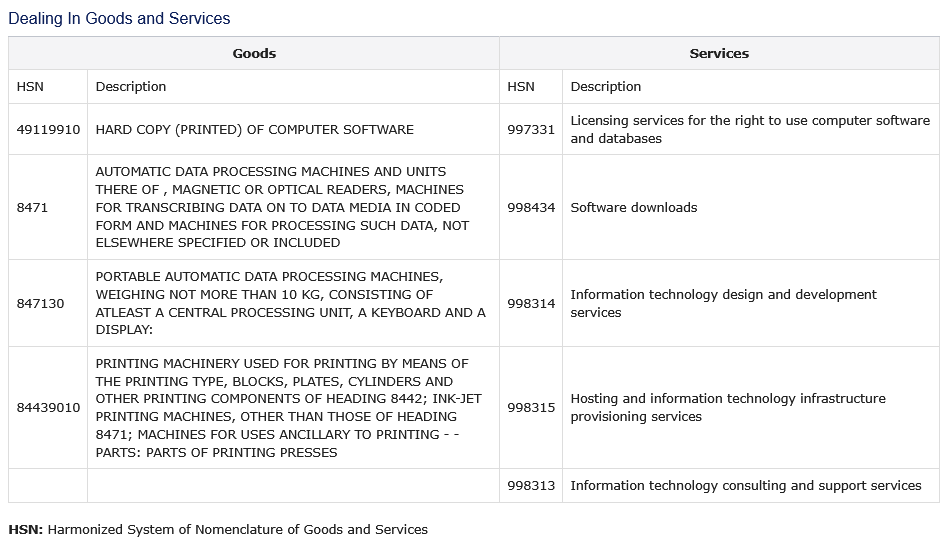Click 'Information technology consulting and support services'
Viewport: 949px width, 547px height.
[x=745, y=486]
